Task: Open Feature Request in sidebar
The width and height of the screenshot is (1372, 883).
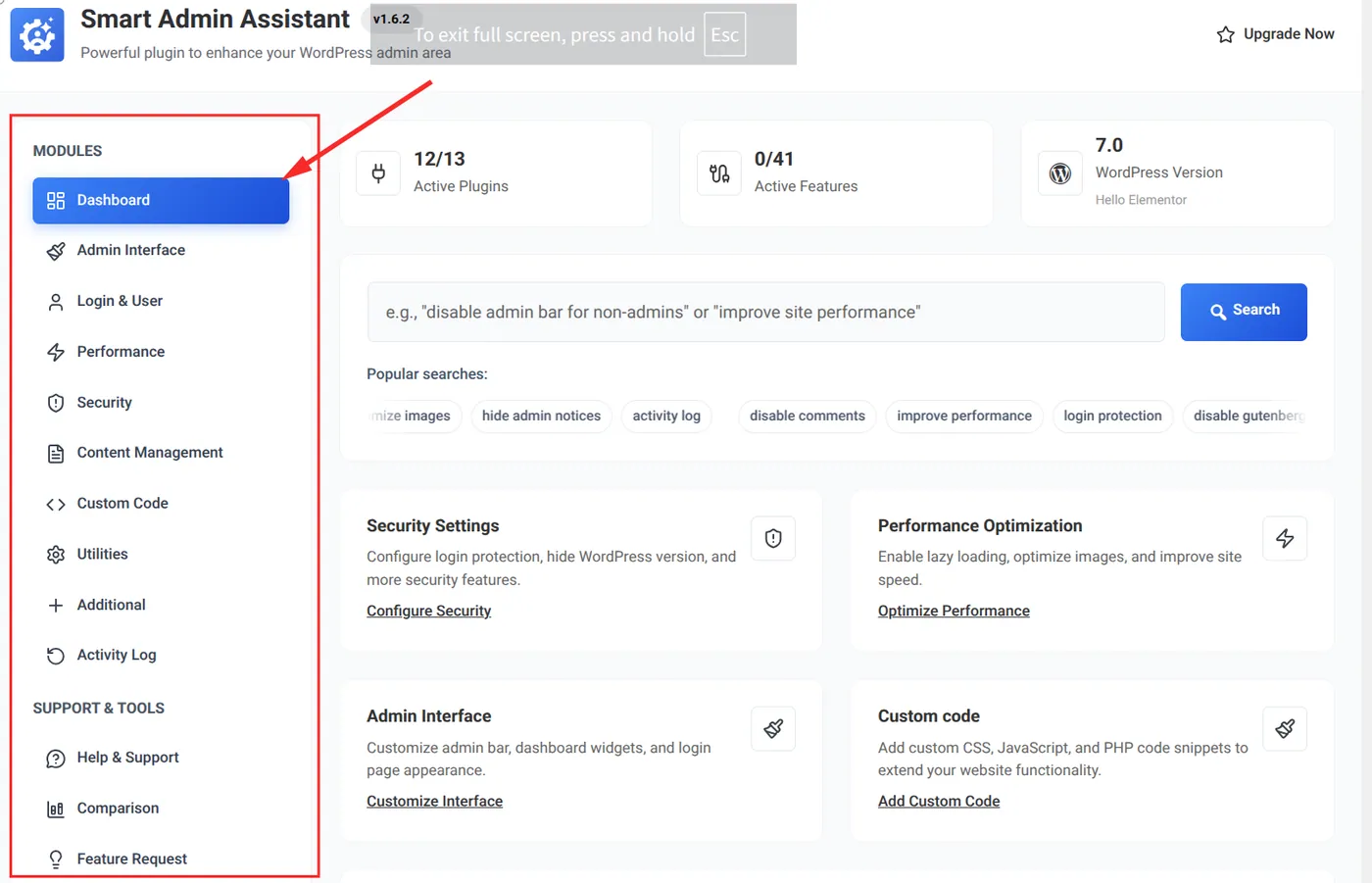Action: coord(161,859)
